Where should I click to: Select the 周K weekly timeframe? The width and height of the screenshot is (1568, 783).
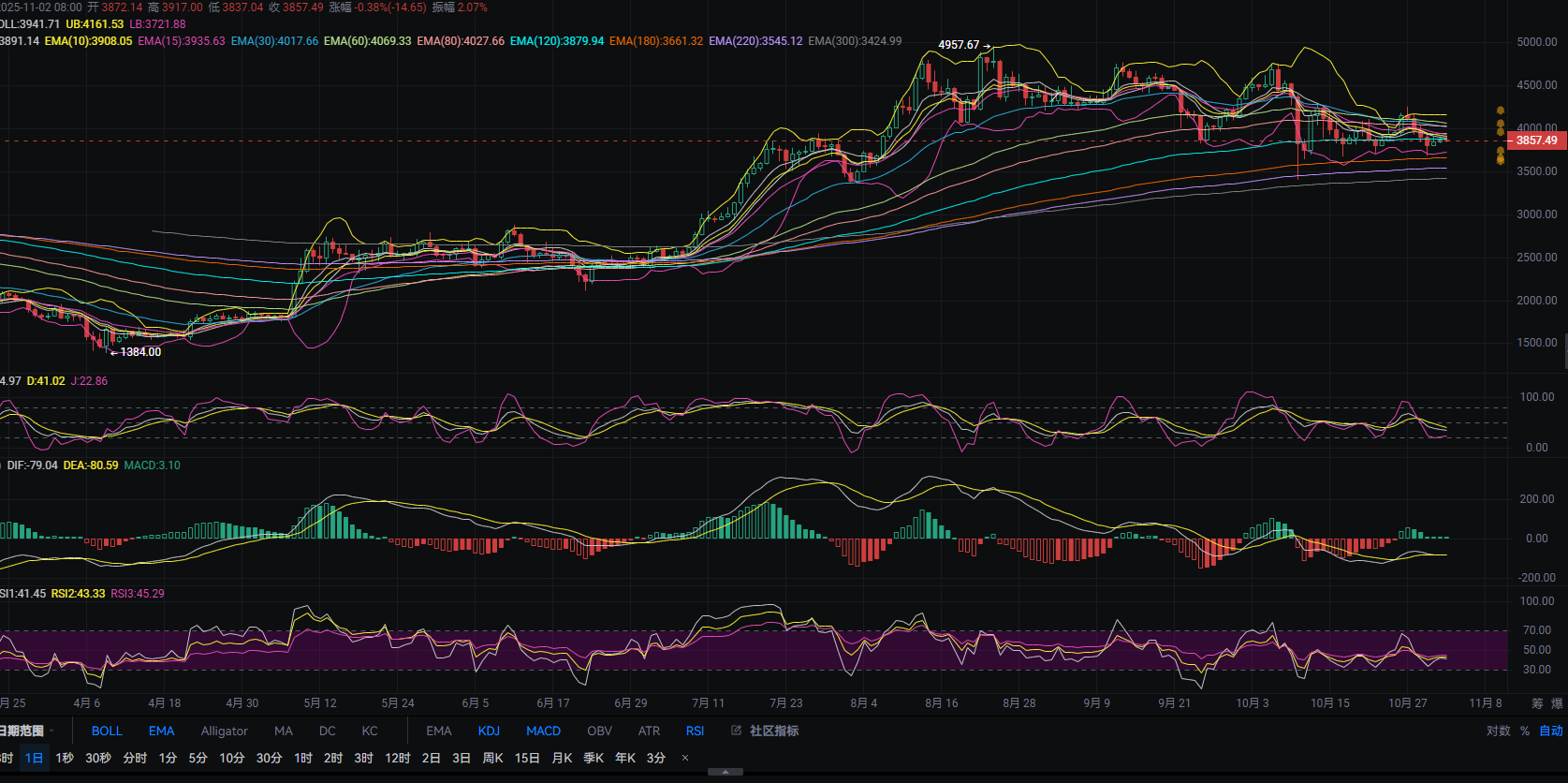point(492,758)
